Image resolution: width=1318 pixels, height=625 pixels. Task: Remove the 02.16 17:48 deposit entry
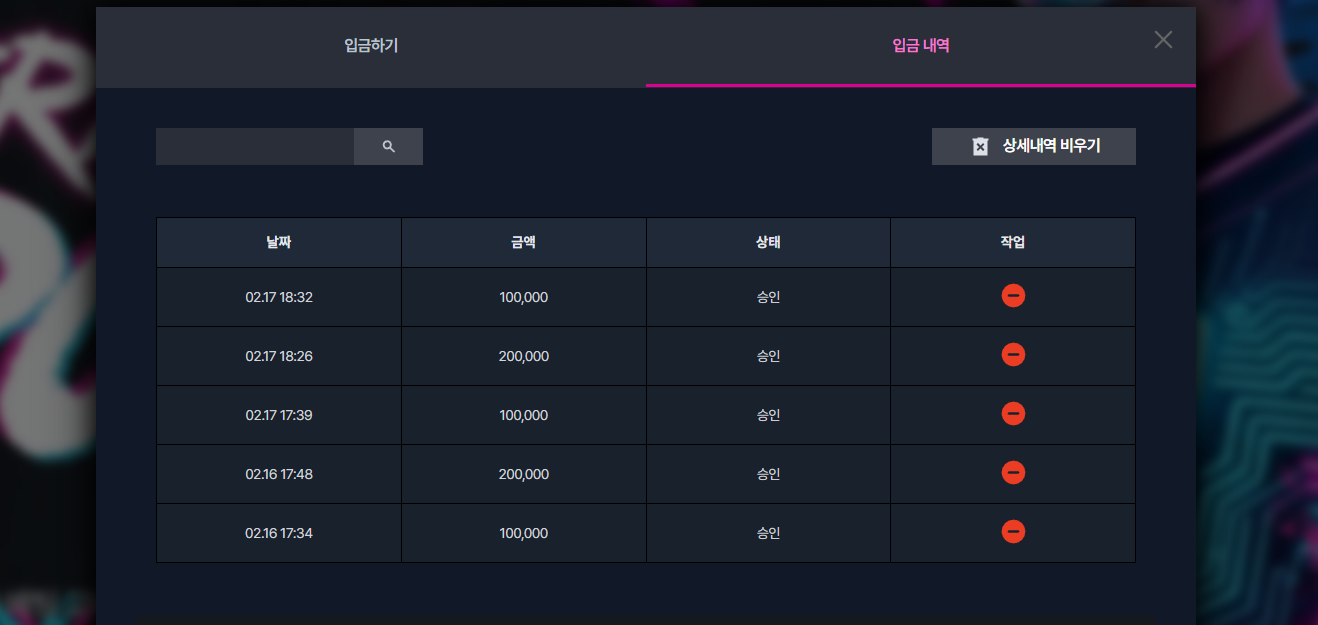coord(1013,473)
